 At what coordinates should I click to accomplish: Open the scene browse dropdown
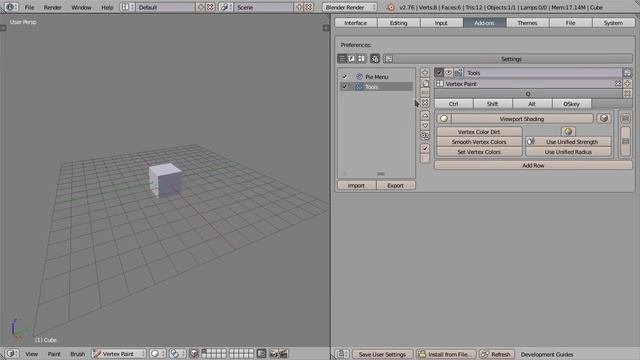pyautogui.click(x=226, y=7)
